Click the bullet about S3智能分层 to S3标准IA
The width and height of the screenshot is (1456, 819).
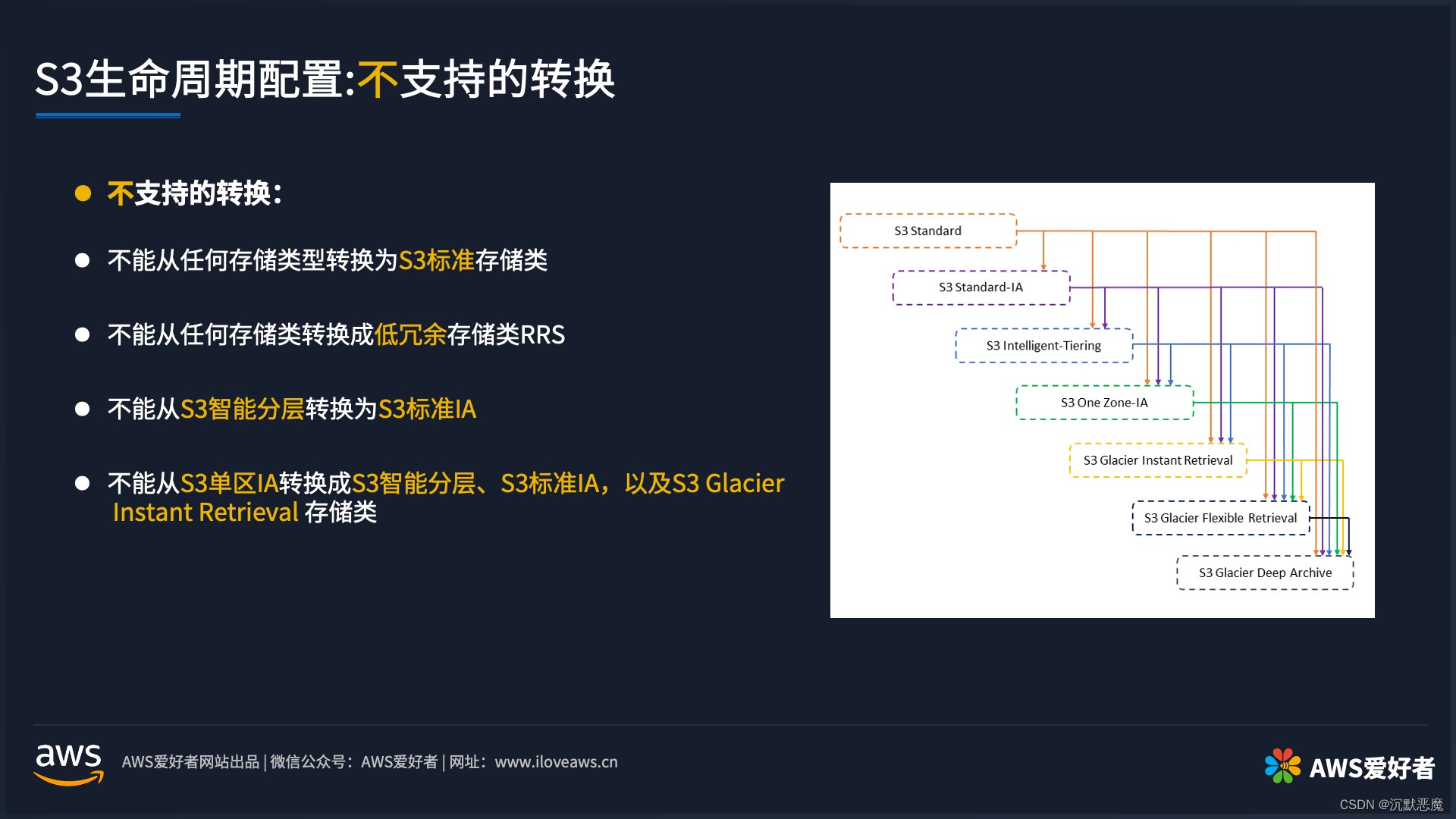tap(291, 409)
